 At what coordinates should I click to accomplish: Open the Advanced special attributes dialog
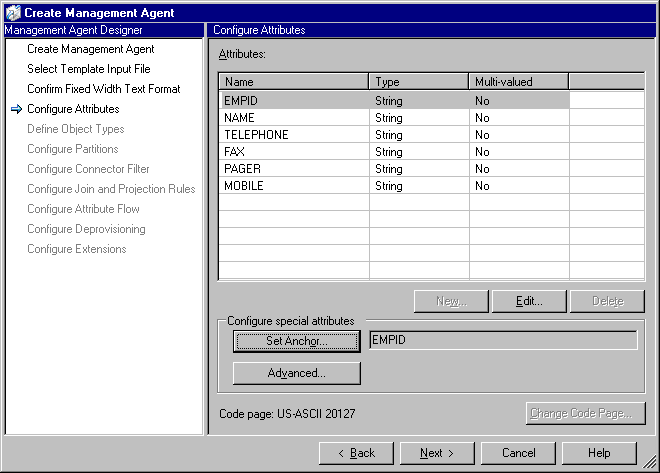(296, 373)
